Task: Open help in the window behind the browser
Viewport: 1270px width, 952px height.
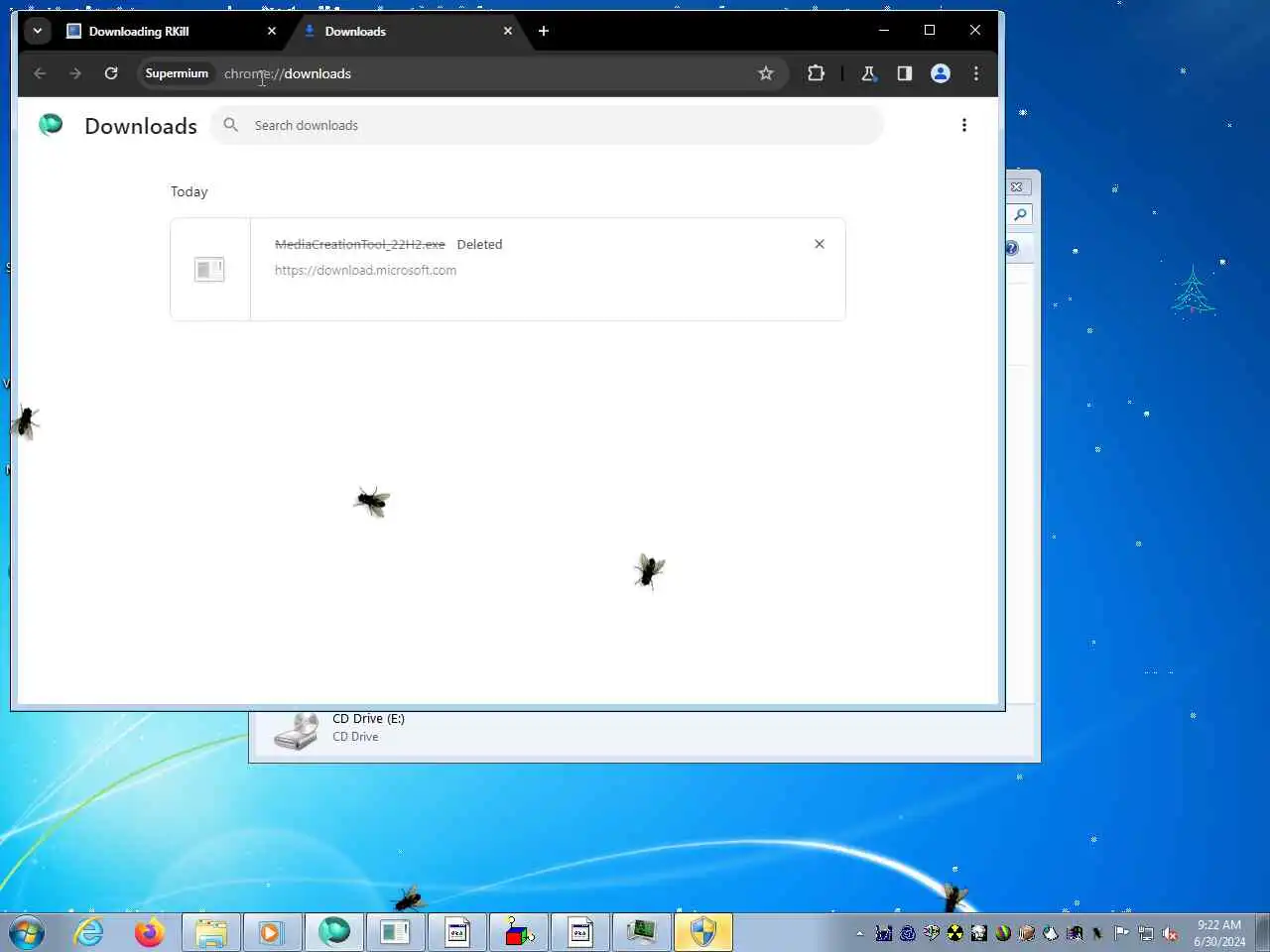Action: pyautogui.click(x=1011, y=248)
